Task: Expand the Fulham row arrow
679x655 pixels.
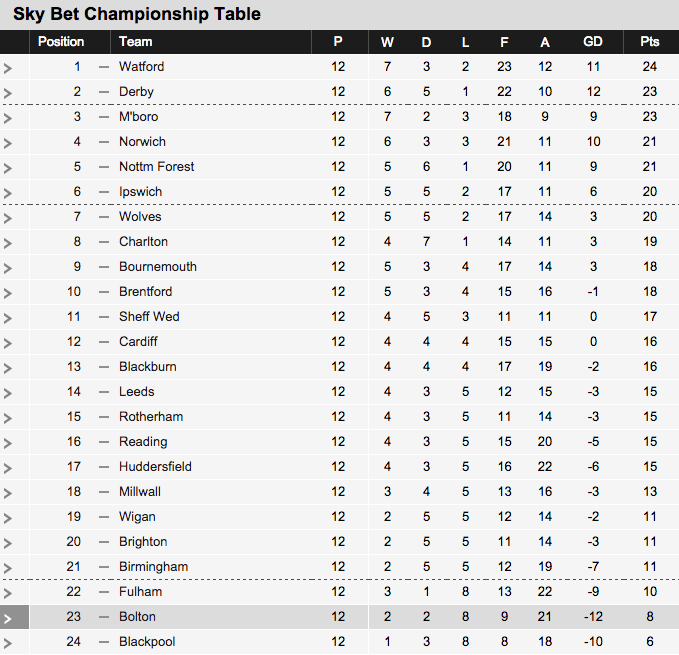Action: [x=7, y=593]
